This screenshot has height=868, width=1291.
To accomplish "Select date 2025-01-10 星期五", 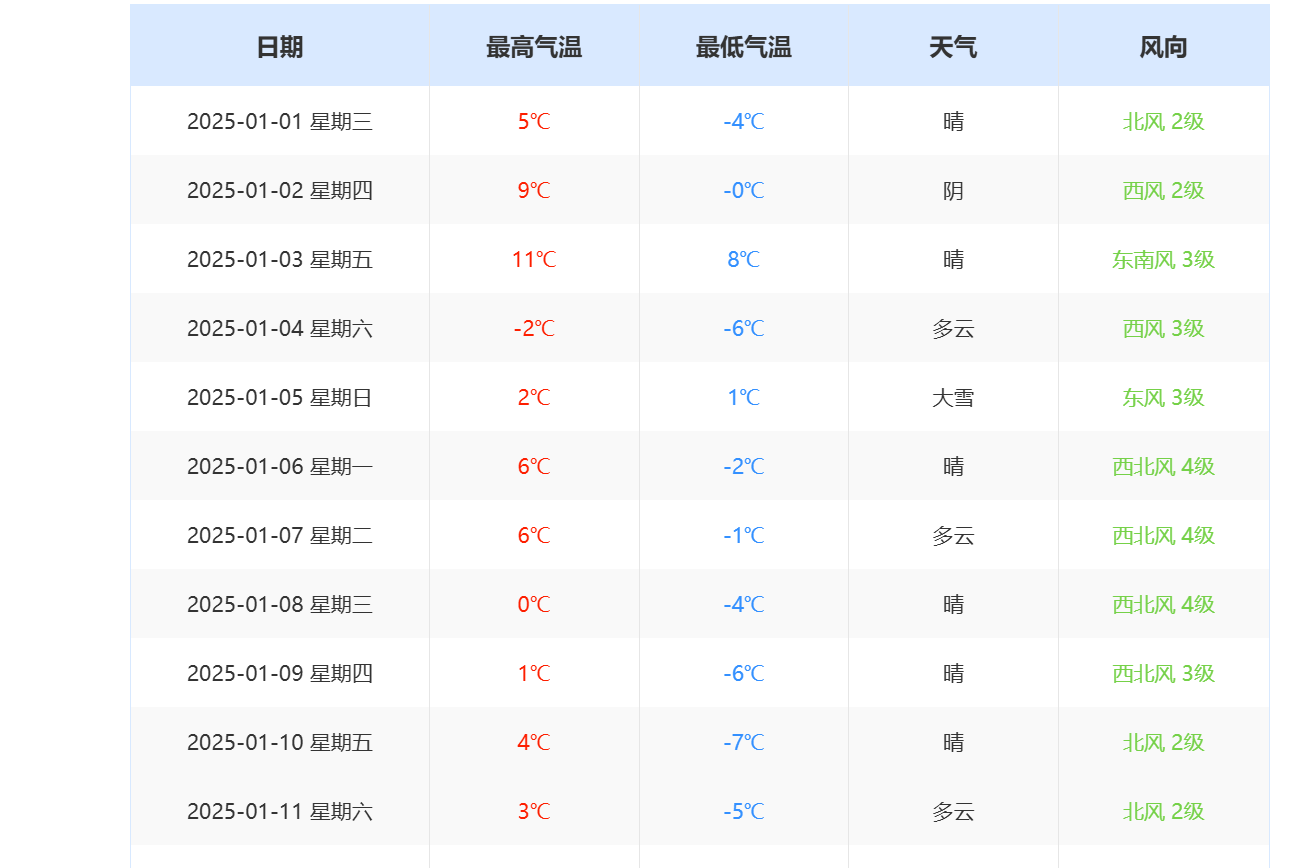I will click(280, 742).
